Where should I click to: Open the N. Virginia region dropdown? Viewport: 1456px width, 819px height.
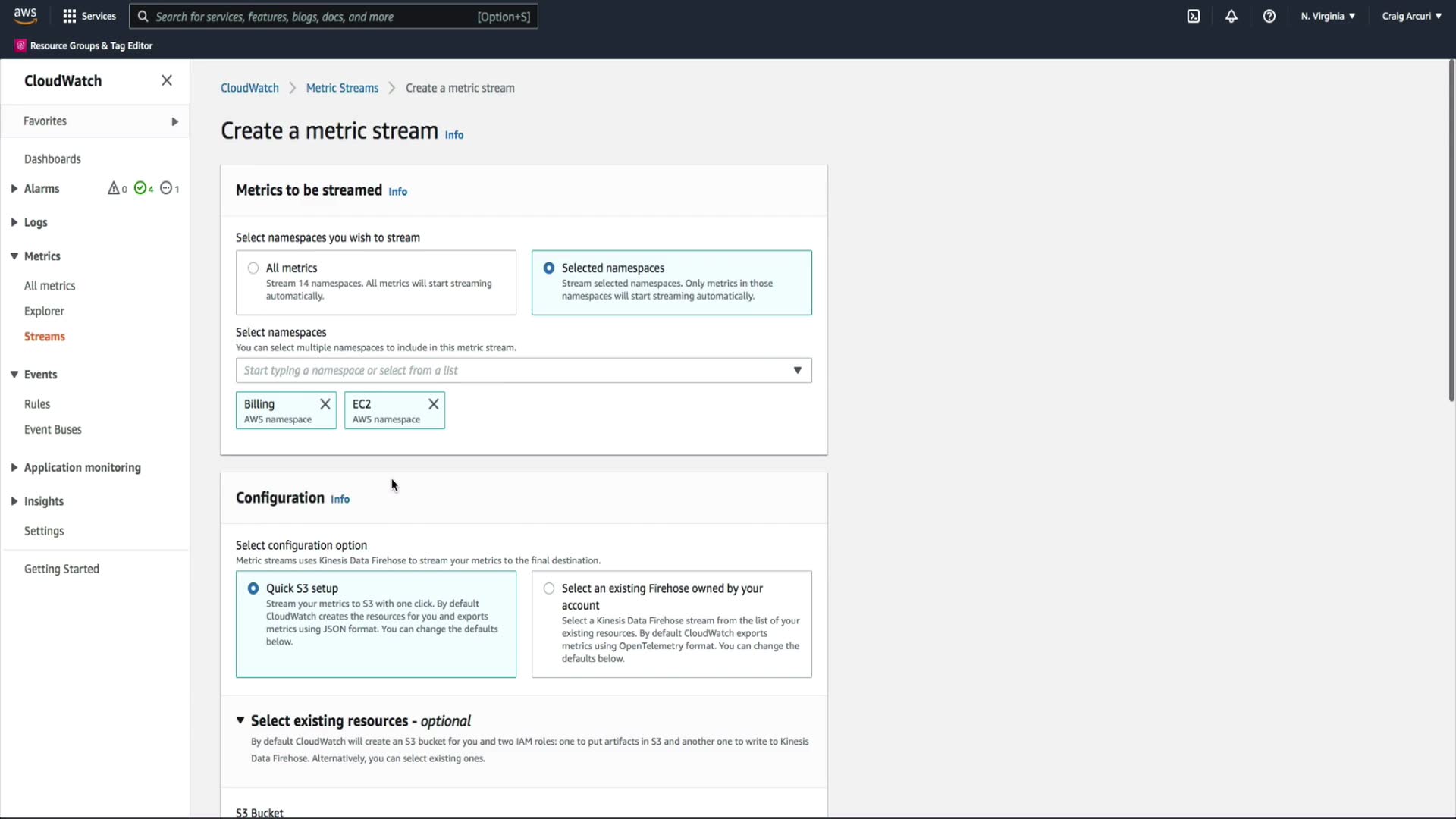[1328, 16]
